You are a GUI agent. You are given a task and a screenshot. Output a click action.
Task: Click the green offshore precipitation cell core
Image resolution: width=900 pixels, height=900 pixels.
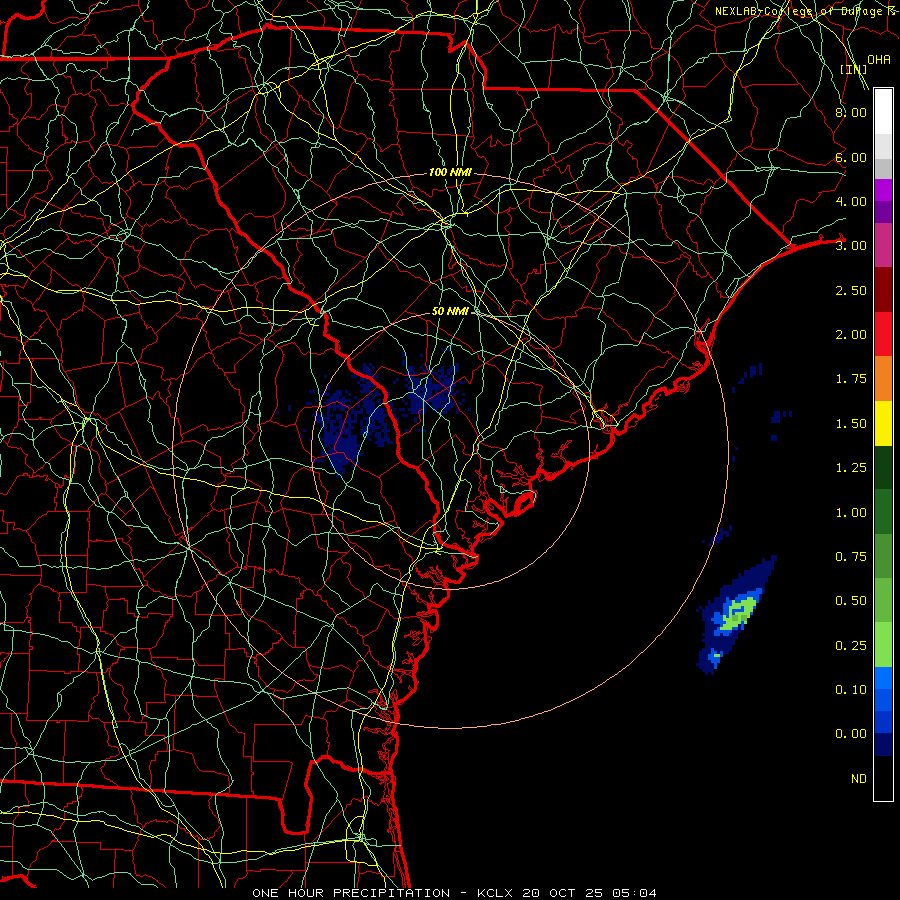[x=737, y=616]
